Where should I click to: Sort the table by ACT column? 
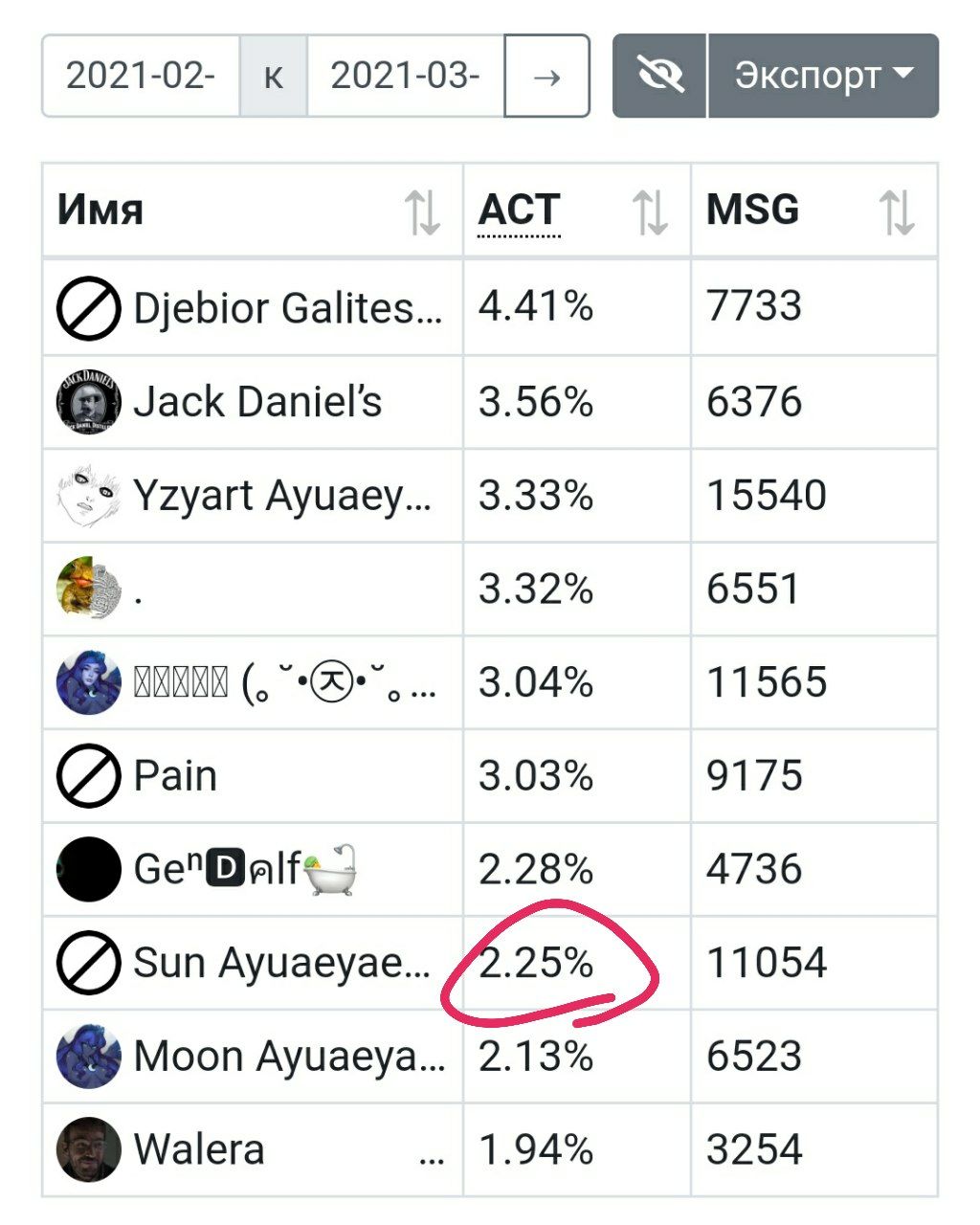(x=650, y=212)
